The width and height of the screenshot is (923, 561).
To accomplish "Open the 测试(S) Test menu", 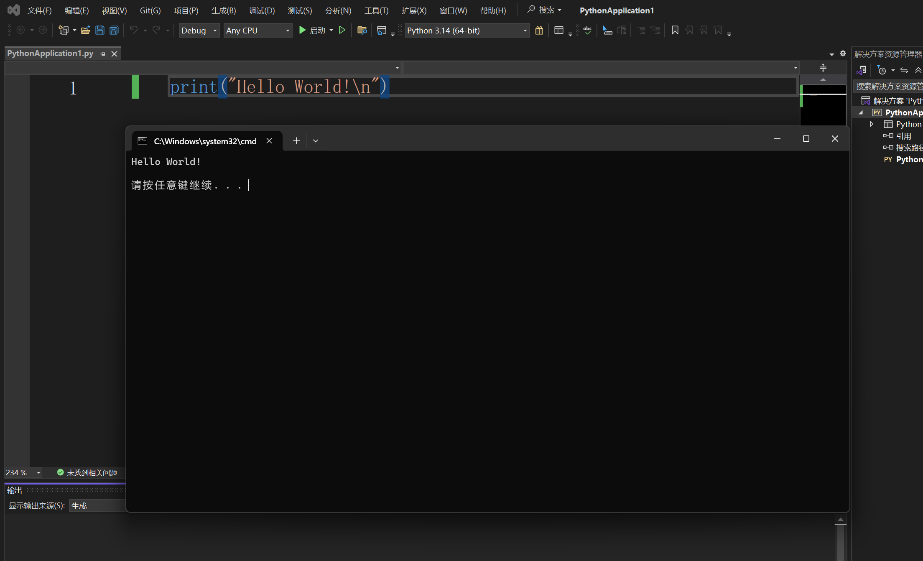I will point(300,11).
